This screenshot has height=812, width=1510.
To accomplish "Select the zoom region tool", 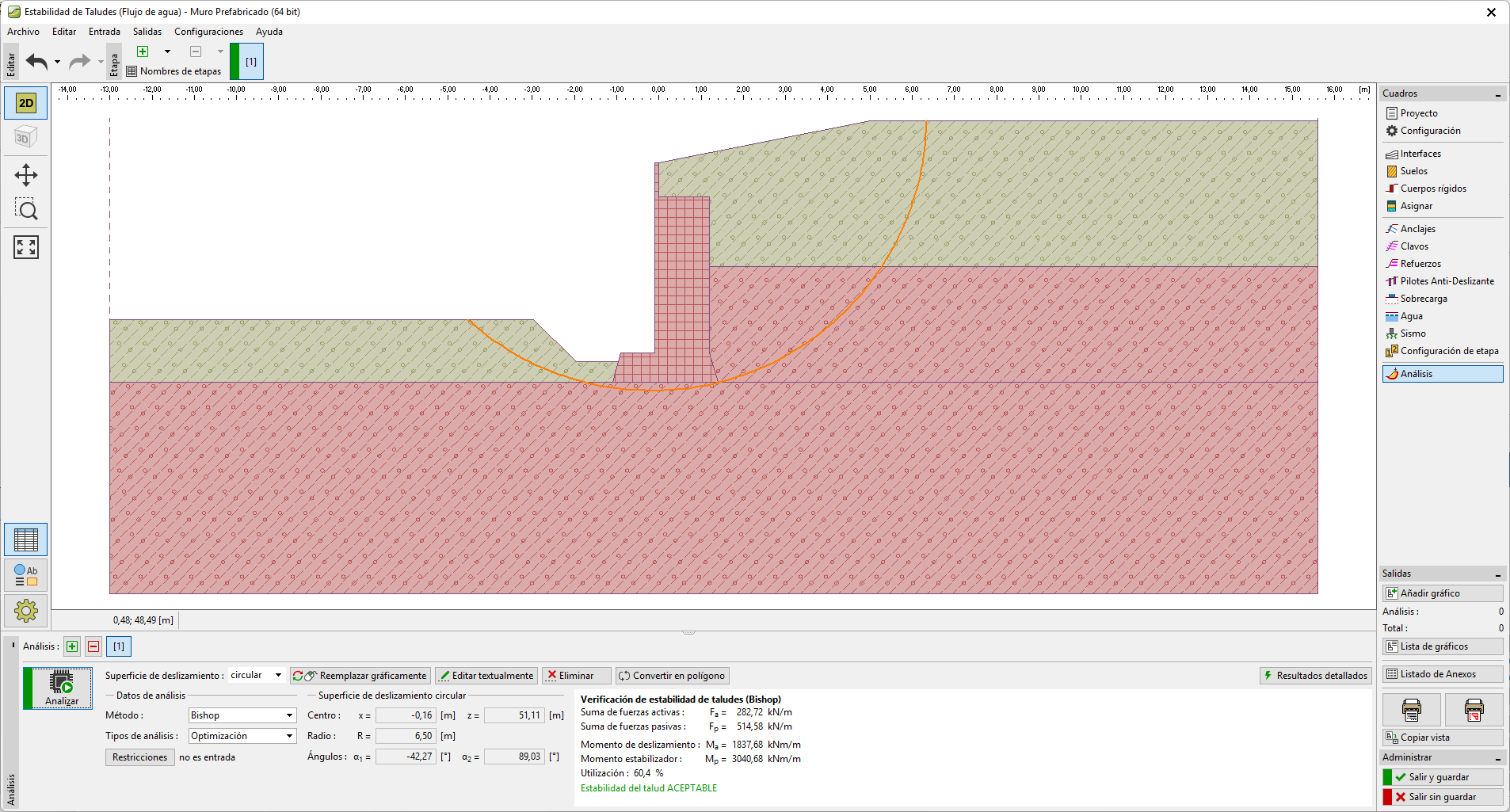I will (26, 210).
